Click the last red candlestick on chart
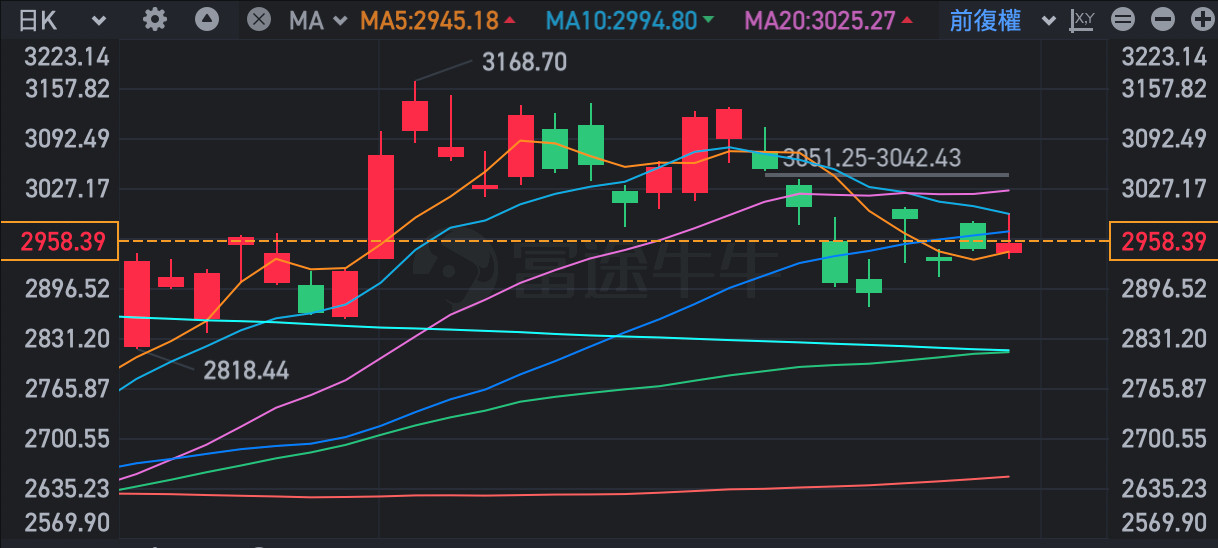 point(1009,248)
